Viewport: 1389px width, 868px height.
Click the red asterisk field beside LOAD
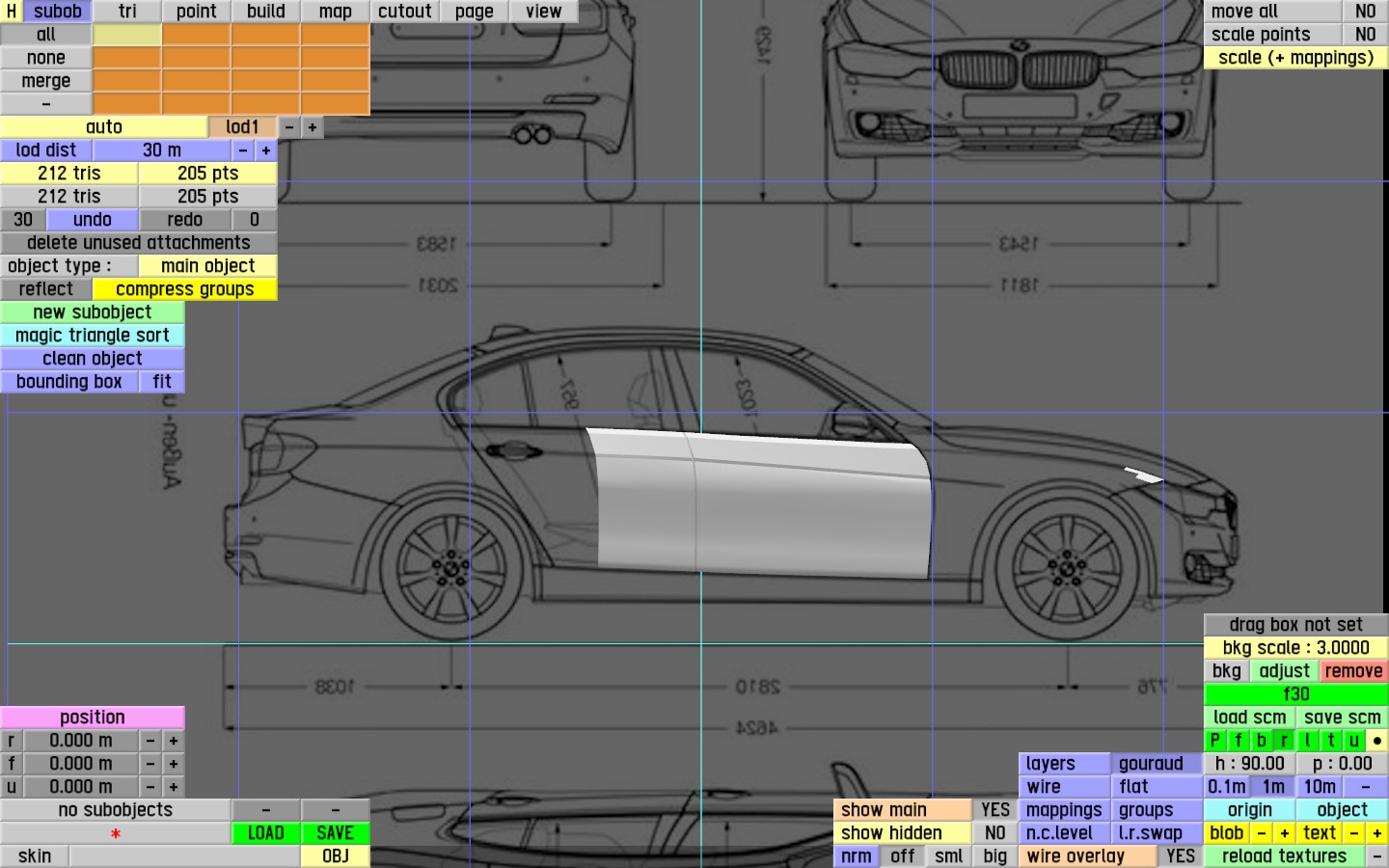pyautogui.click(x=116, y=833)
